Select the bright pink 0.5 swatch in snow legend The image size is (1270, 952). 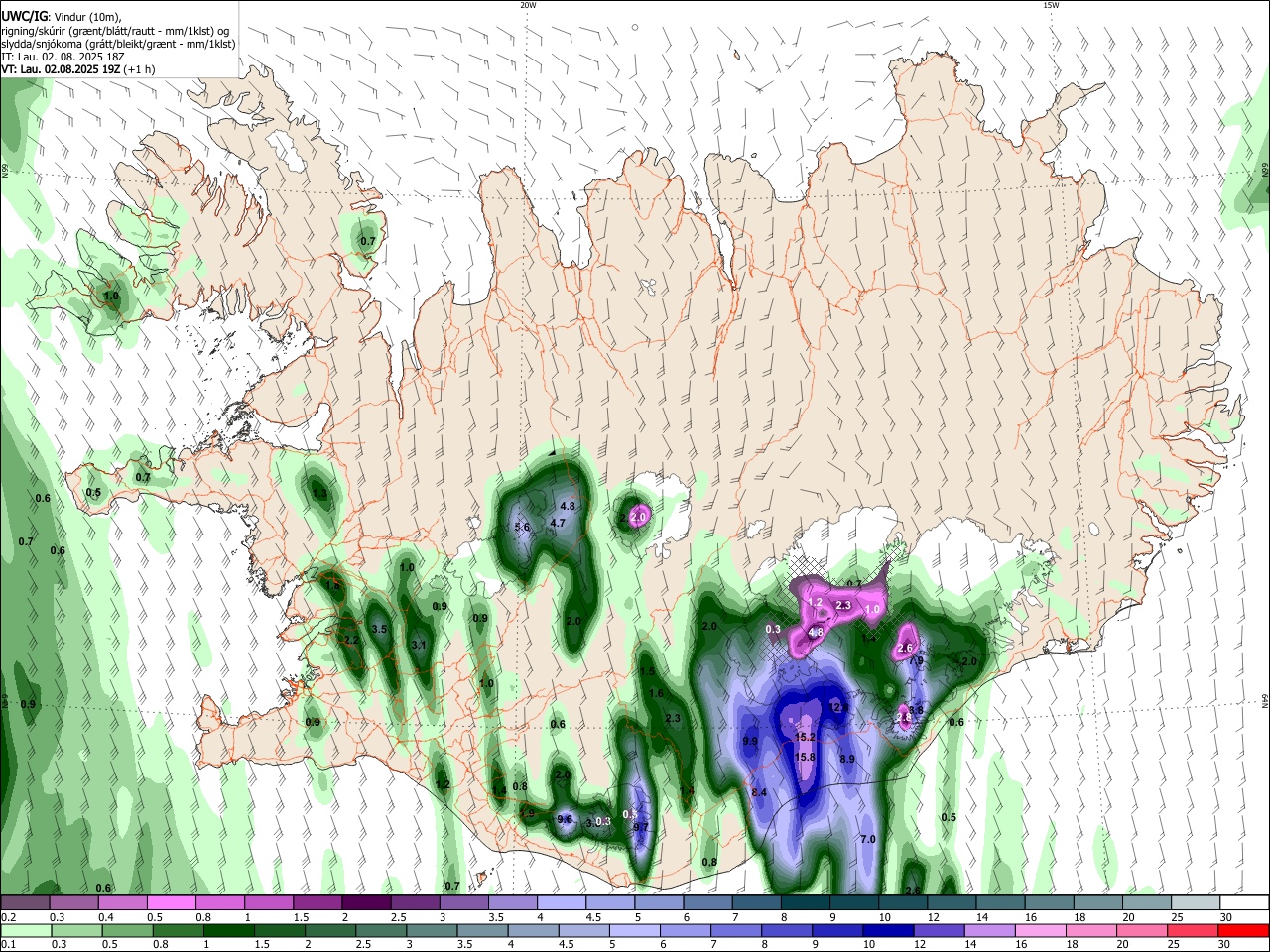(x=171, y=902)
